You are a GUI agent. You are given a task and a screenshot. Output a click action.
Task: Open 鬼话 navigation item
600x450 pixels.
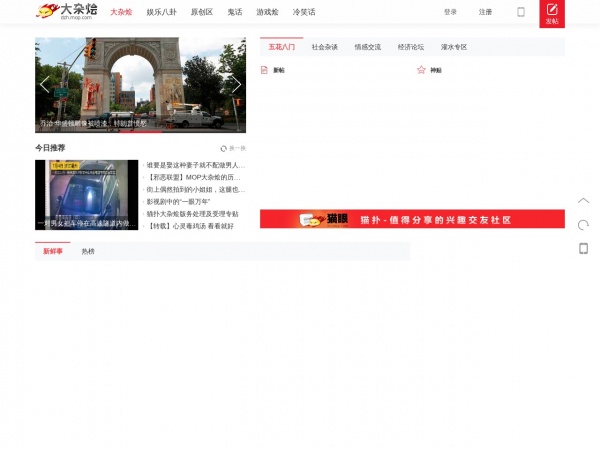pos(235,12)
